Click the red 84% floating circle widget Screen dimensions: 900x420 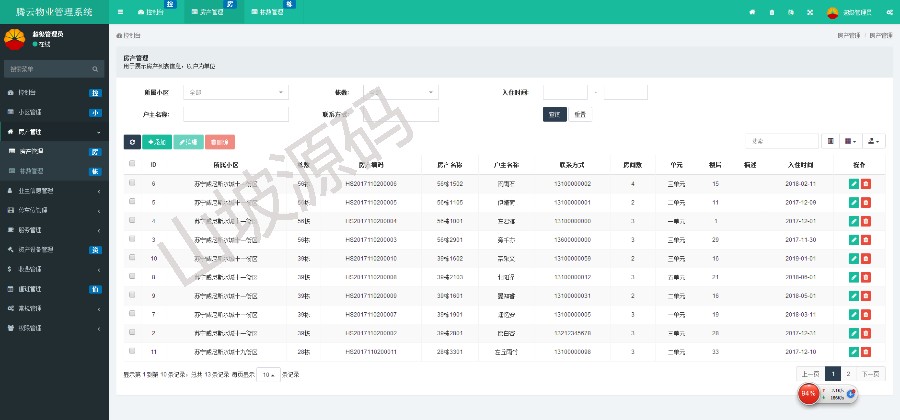pyautogui.click(x=808, y=394)
